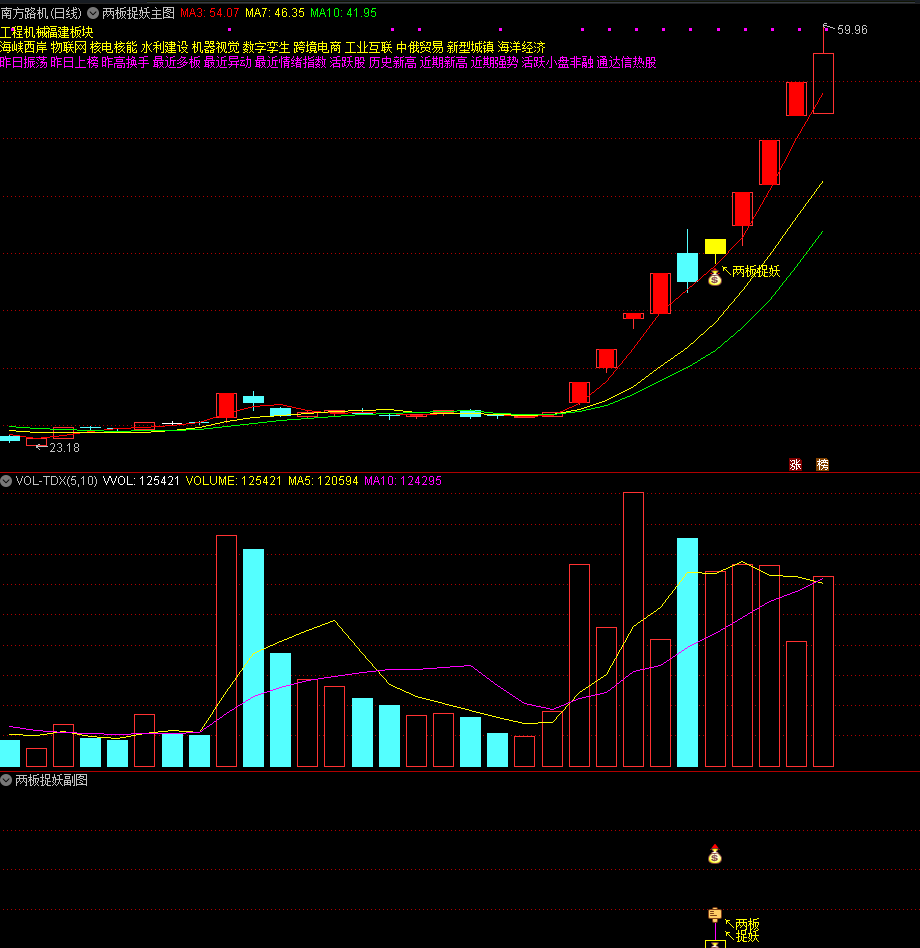Click the hollow top candlestick near 59.96
The image size is (920, 948).
click(823, 83)
